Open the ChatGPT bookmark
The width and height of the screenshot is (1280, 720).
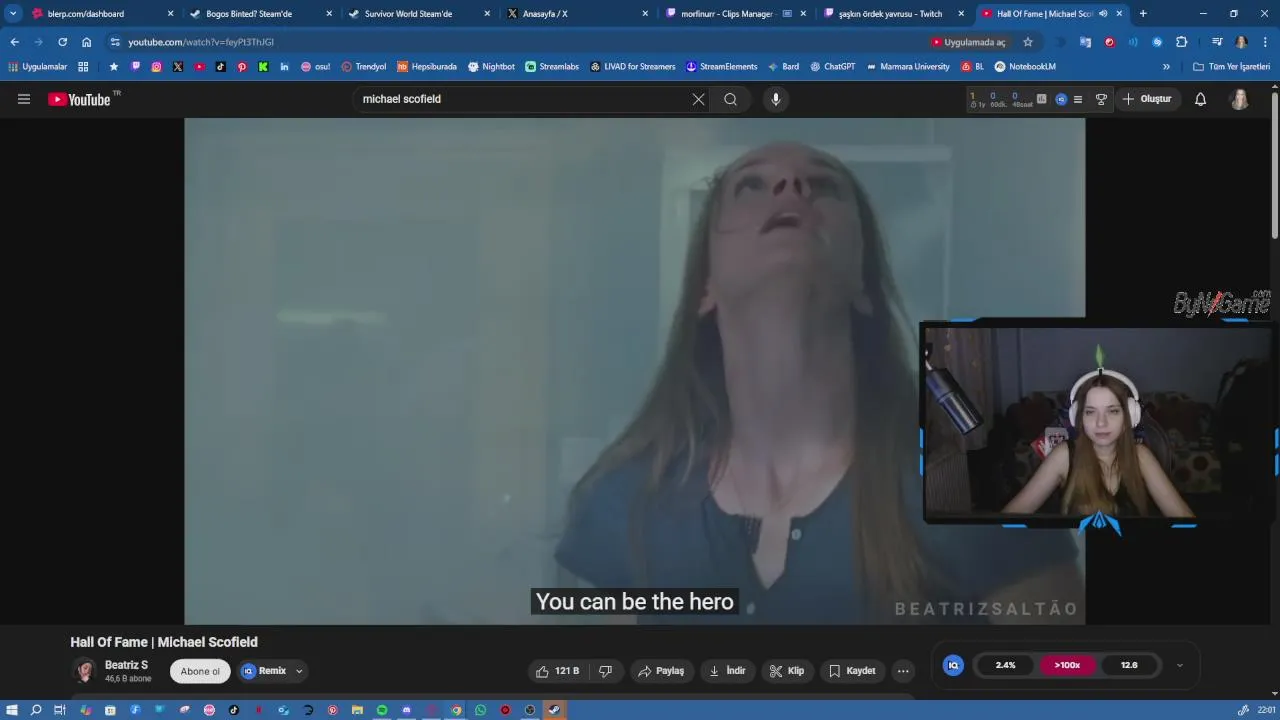tap(832, 67)
